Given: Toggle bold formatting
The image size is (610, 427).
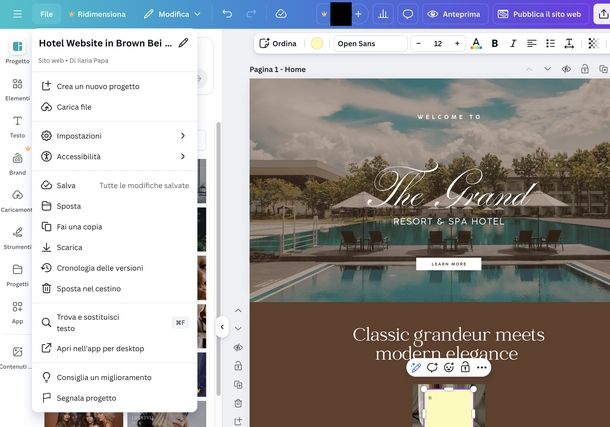Looking at the screenshot, I should [494, 44].
